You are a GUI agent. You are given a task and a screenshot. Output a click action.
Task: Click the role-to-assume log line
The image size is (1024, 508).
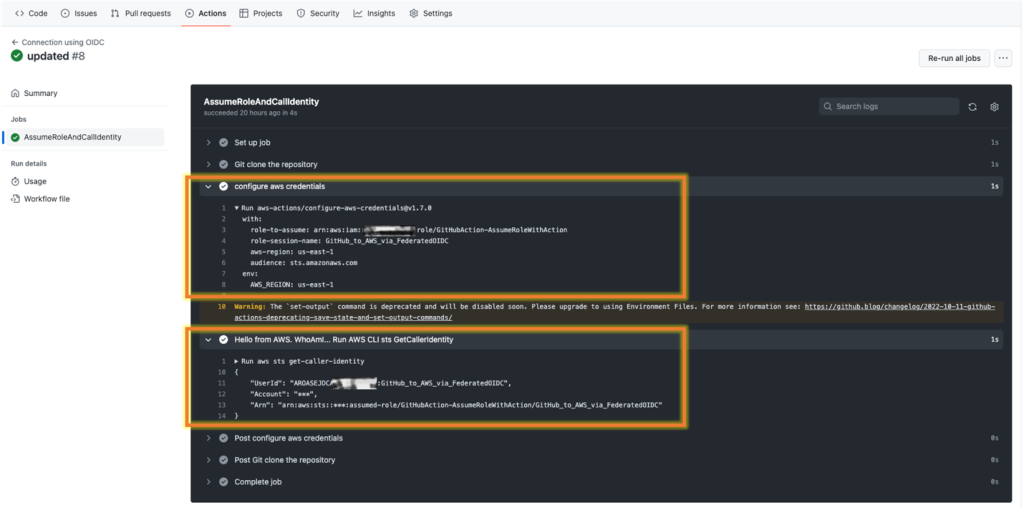(409, 230)
